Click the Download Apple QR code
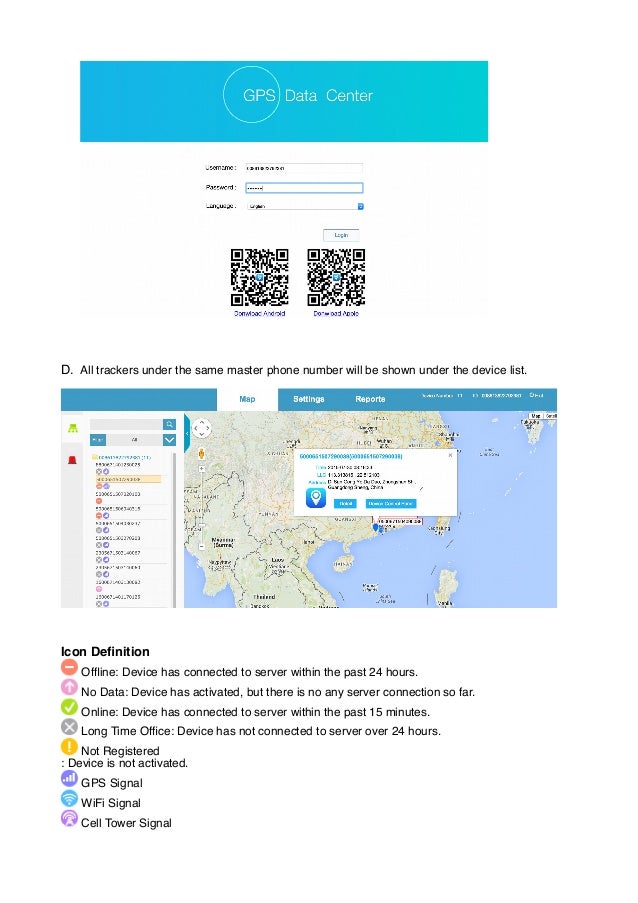The height and width of the screenshot is (903, 638). [336, 278]
